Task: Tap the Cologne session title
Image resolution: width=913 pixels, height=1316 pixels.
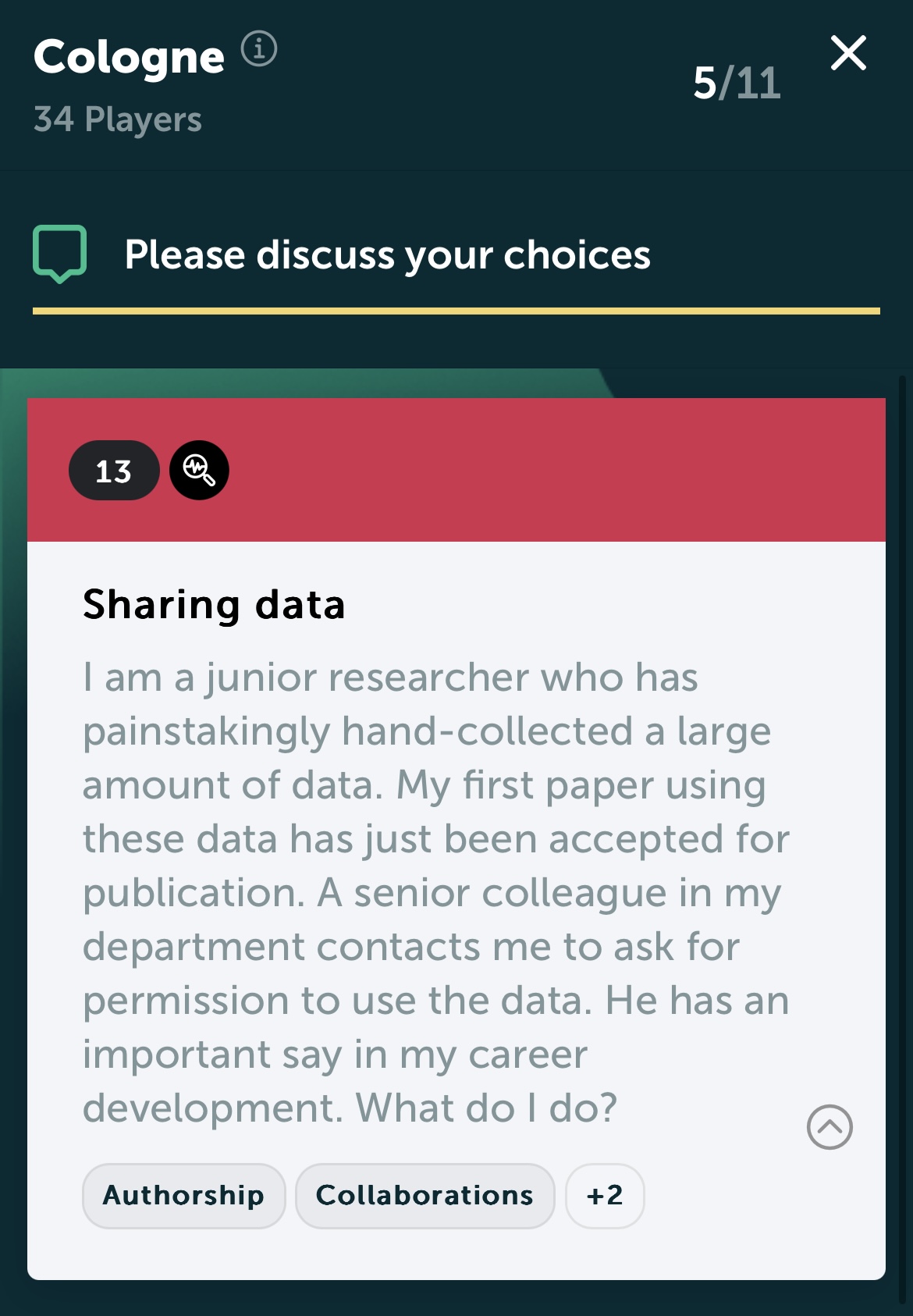Action: (x=129, y=58)
